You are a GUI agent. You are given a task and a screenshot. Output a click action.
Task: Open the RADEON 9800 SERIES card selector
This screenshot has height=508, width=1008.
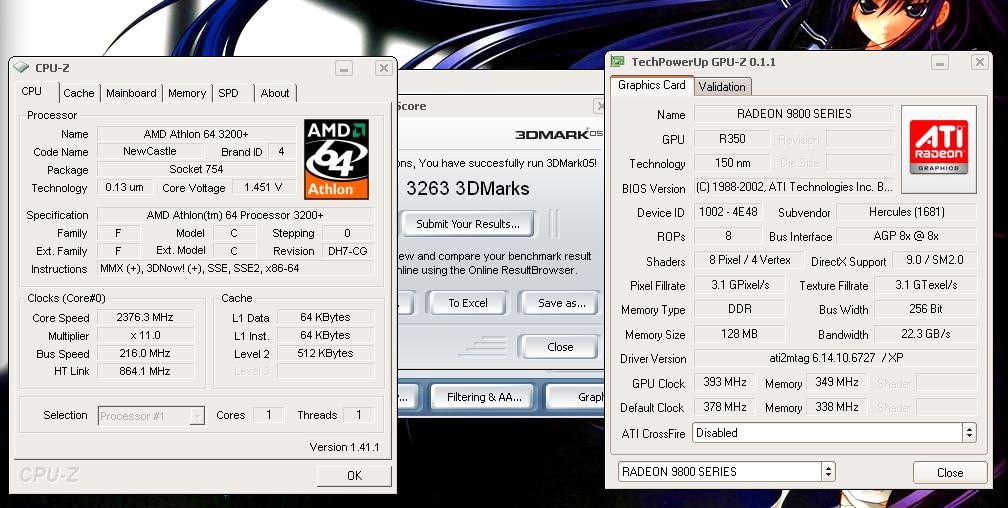726,472
